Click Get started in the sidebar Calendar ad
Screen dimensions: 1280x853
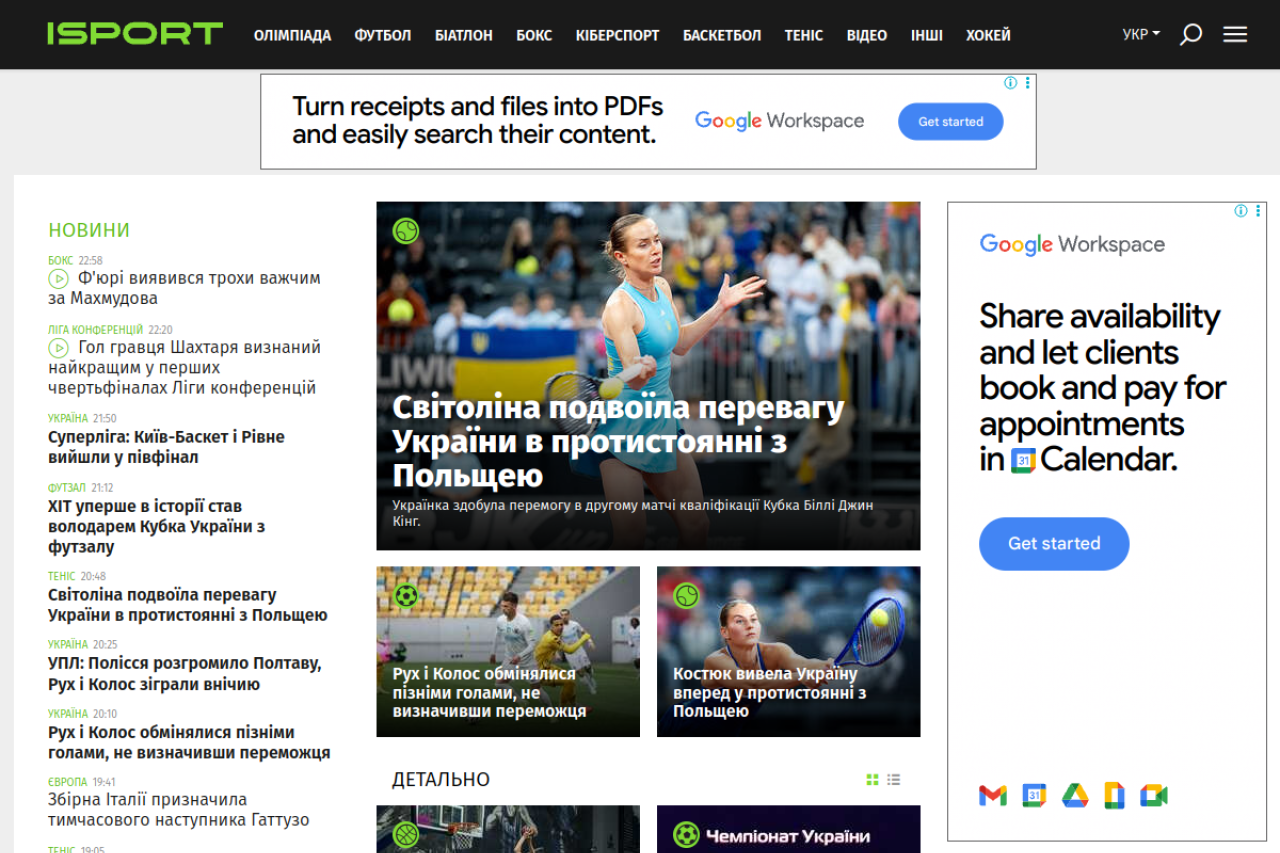tap(1054, 544)
